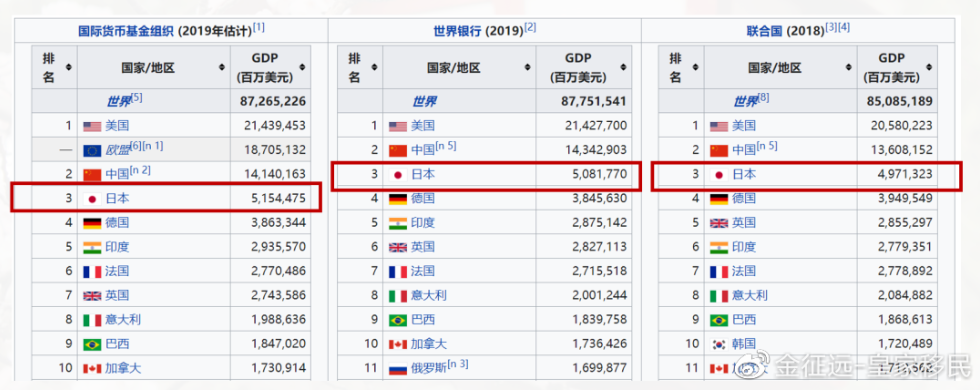Click the US flag in the IMF table
The width and height of the screenshot is (980, 390).
click(92, 126)
